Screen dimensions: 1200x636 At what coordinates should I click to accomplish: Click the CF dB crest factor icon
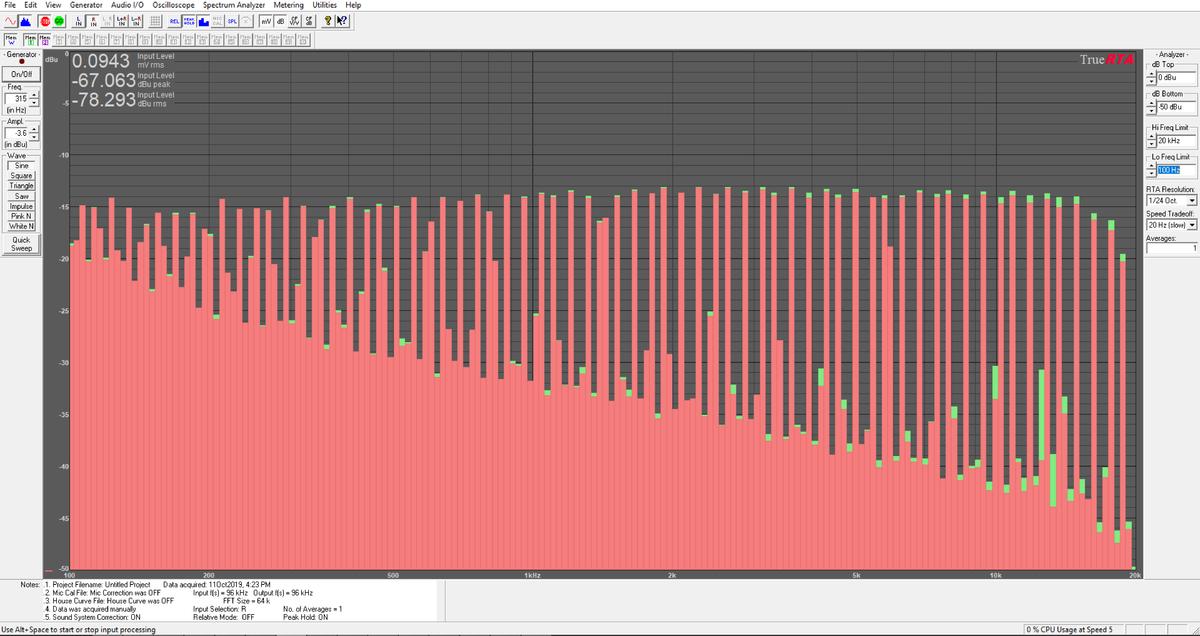[x=308, y=21]
